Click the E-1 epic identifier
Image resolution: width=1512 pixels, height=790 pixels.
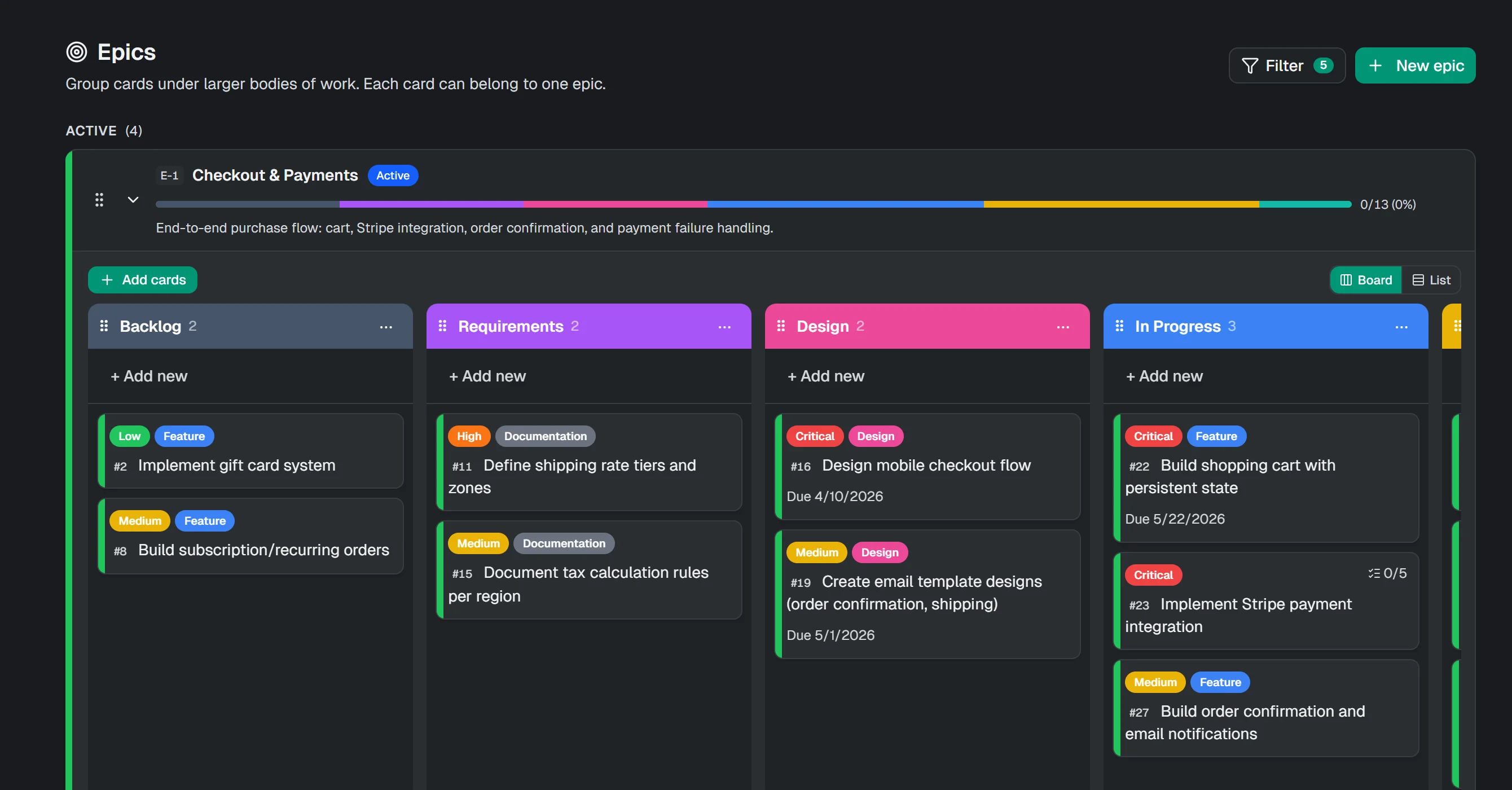coord(170,175)
